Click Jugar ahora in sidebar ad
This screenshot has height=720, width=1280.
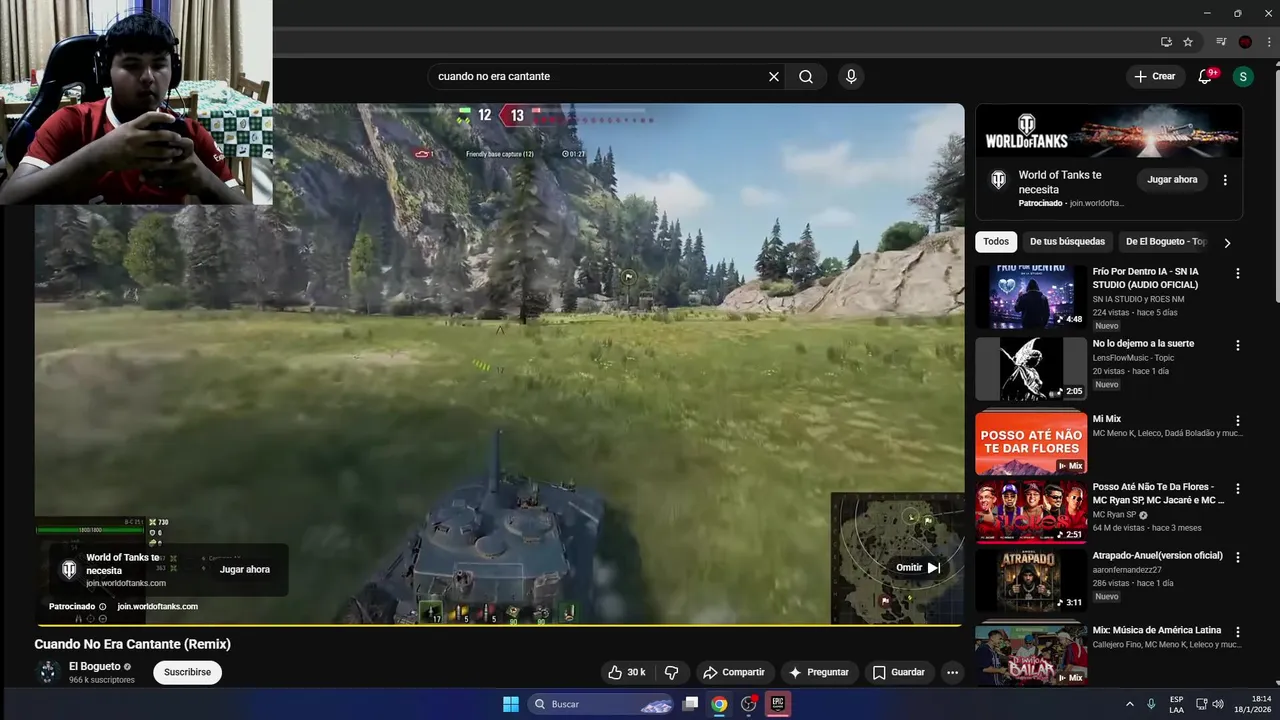(x=1172, y=180)
